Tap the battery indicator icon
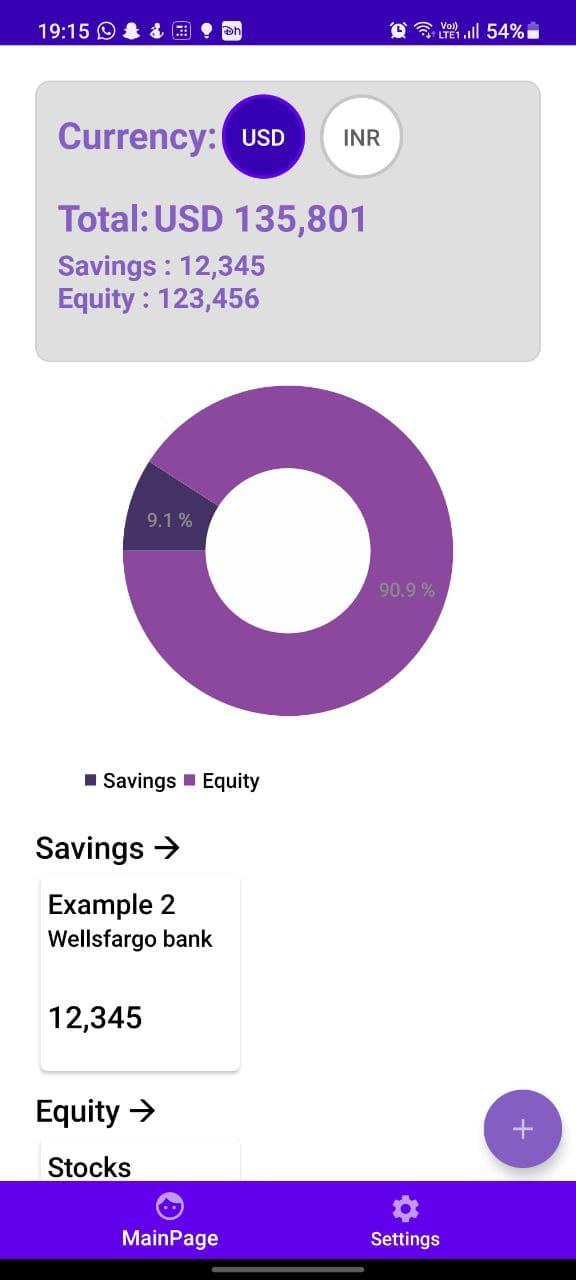 click(534, 31)
